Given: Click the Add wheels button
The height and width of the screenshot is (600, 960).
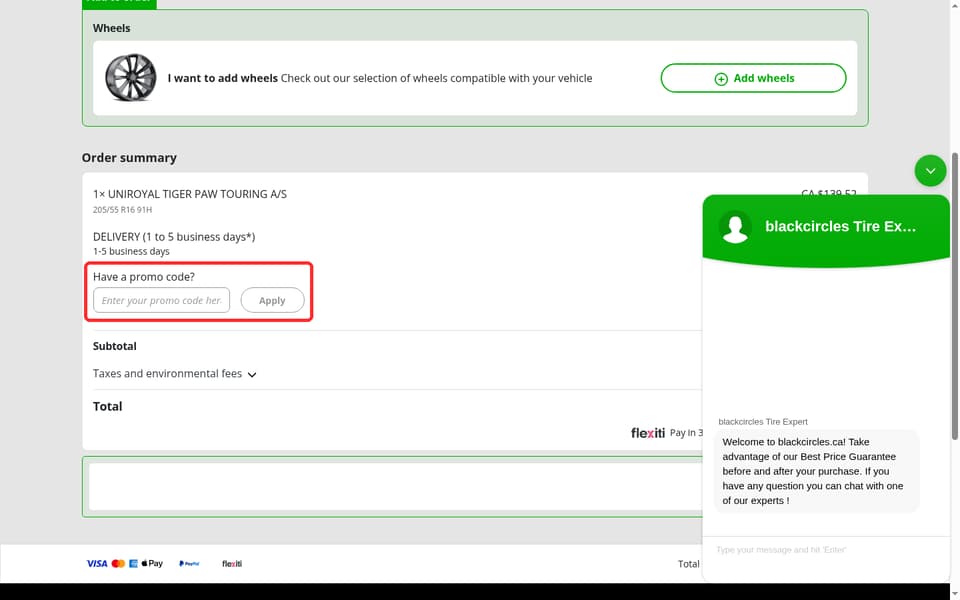Looking at the screenshot, I should [753, 78].
